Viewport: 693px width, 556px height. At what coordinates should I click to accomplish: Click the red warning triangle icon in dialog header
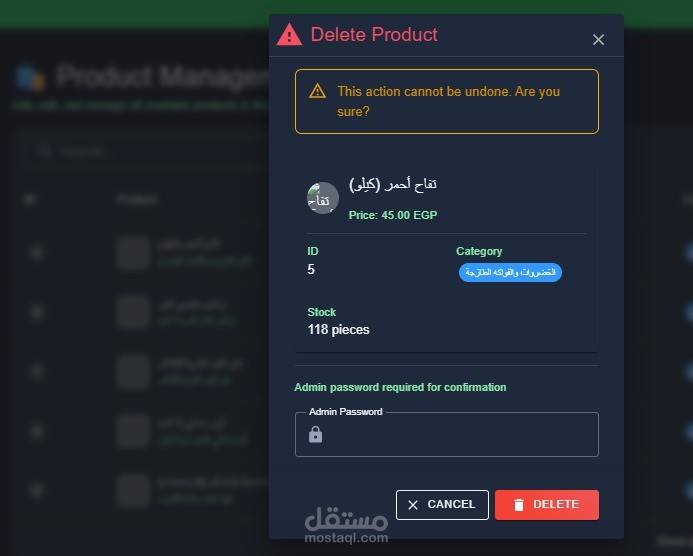click(x=289, y=34)
